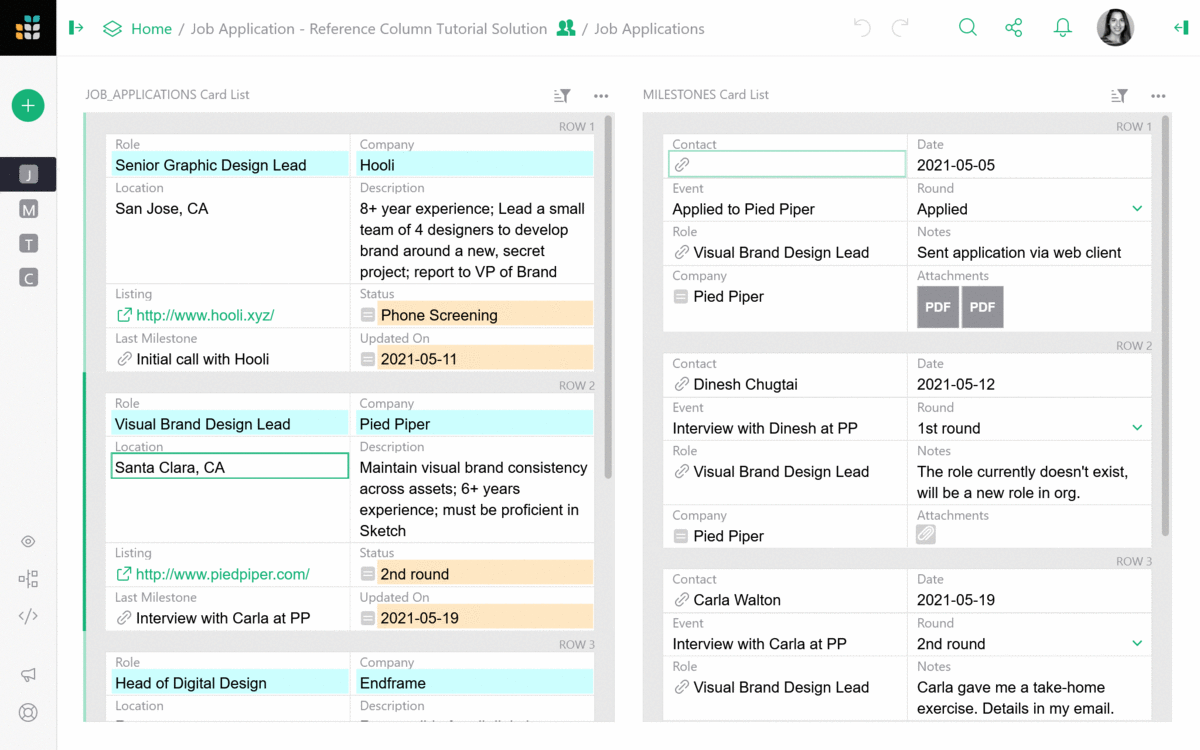Click the search magnifier icon
Image resolution: width=1200 pixels, height=750 pixels.
(x=967, y=28)
